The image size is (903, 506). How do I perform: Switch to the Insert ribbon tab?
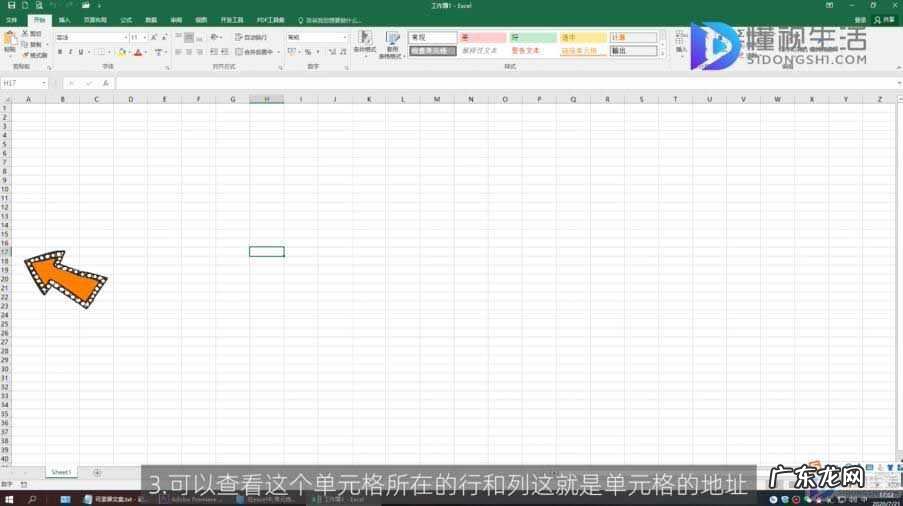[64, 20]
